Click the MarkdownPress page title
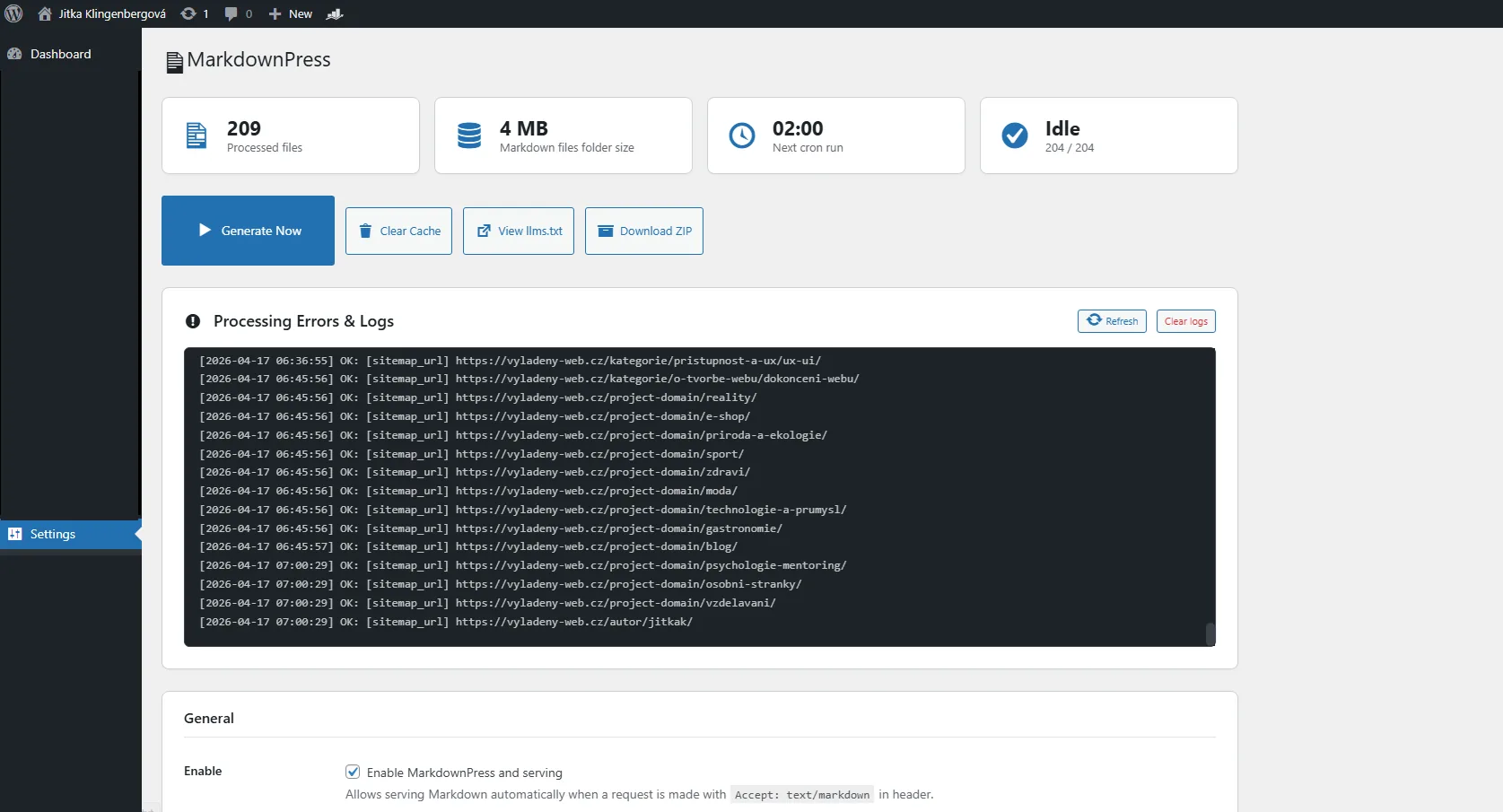 tap(258, 60)
